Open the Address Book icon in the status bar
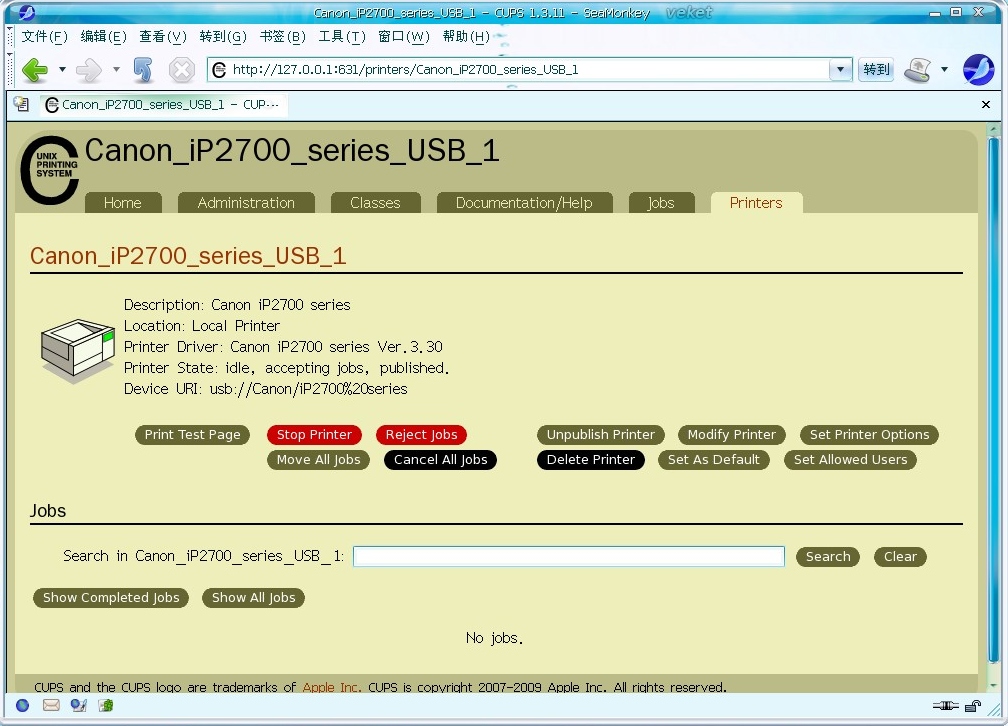 click(x=106, y=705)
